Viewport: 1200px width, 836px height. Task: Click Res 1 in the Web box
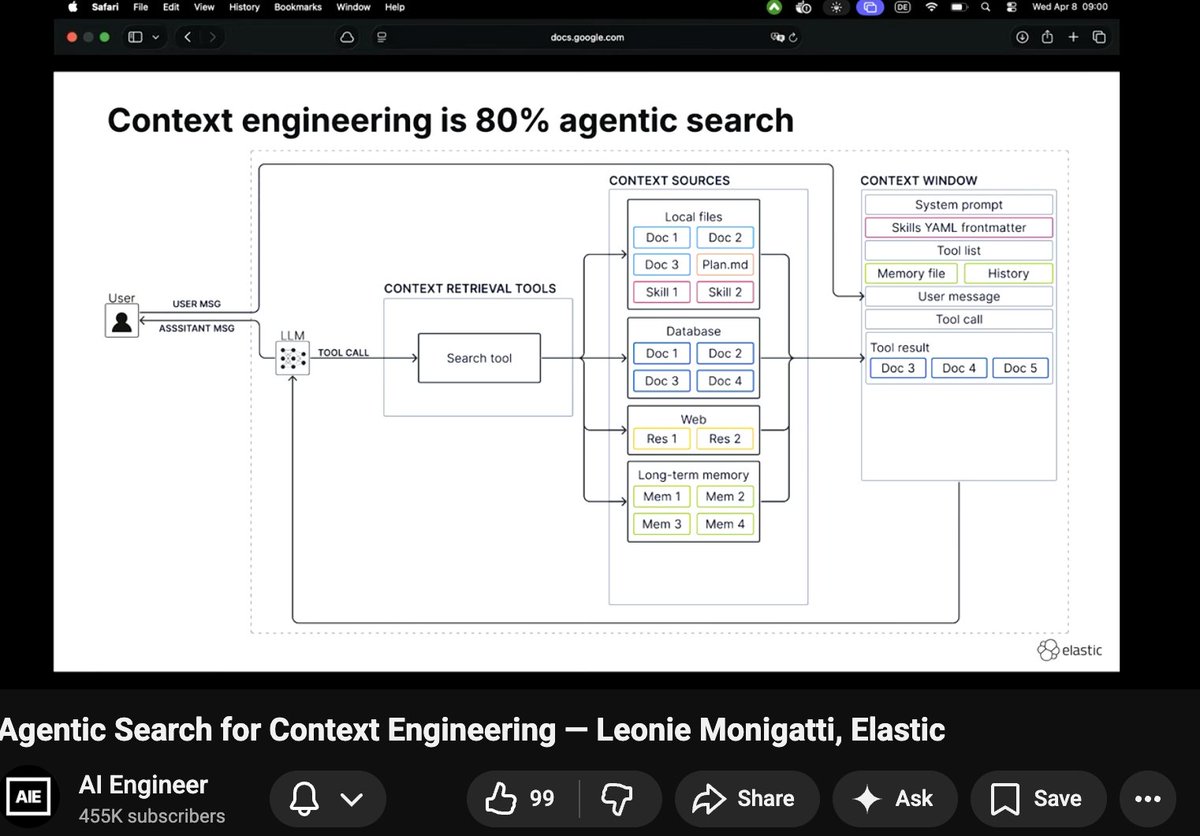661,438
